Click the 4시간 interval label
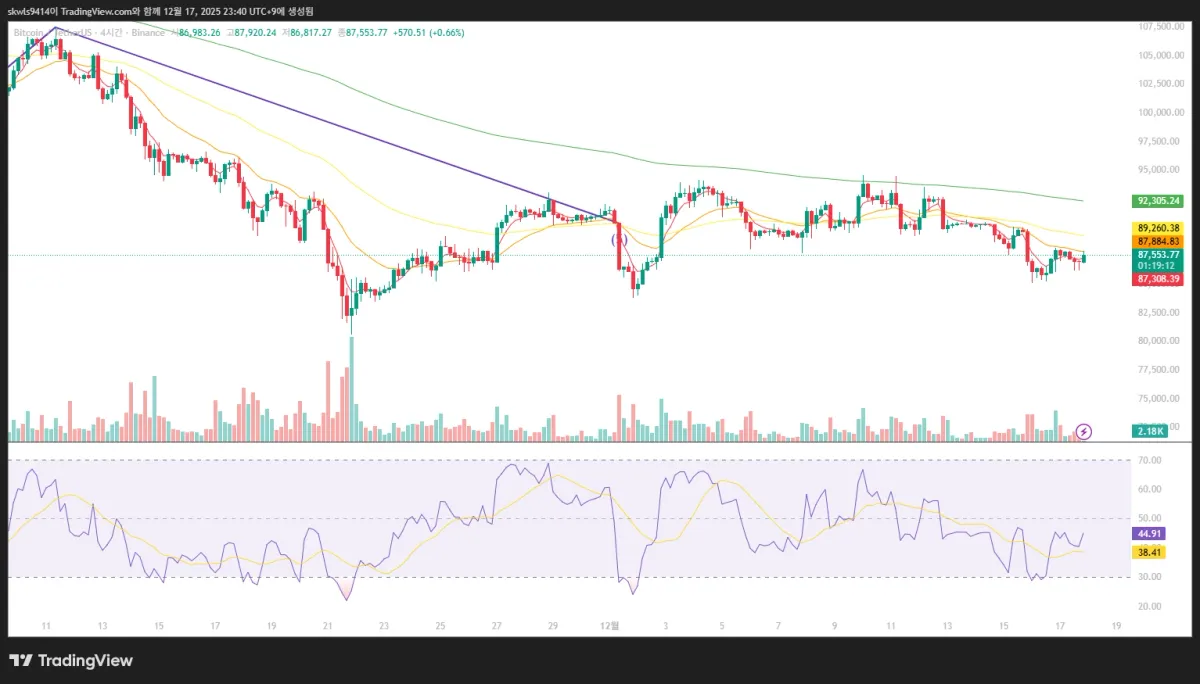Viewport: 1200px width, 684px height. pos(111,33)
